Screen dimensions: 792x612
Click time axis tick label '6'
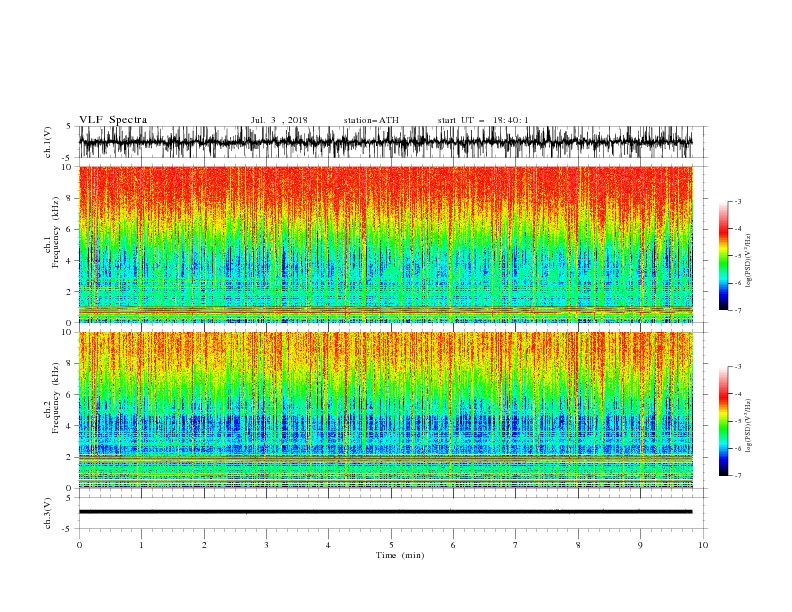(x=453, y=545)
